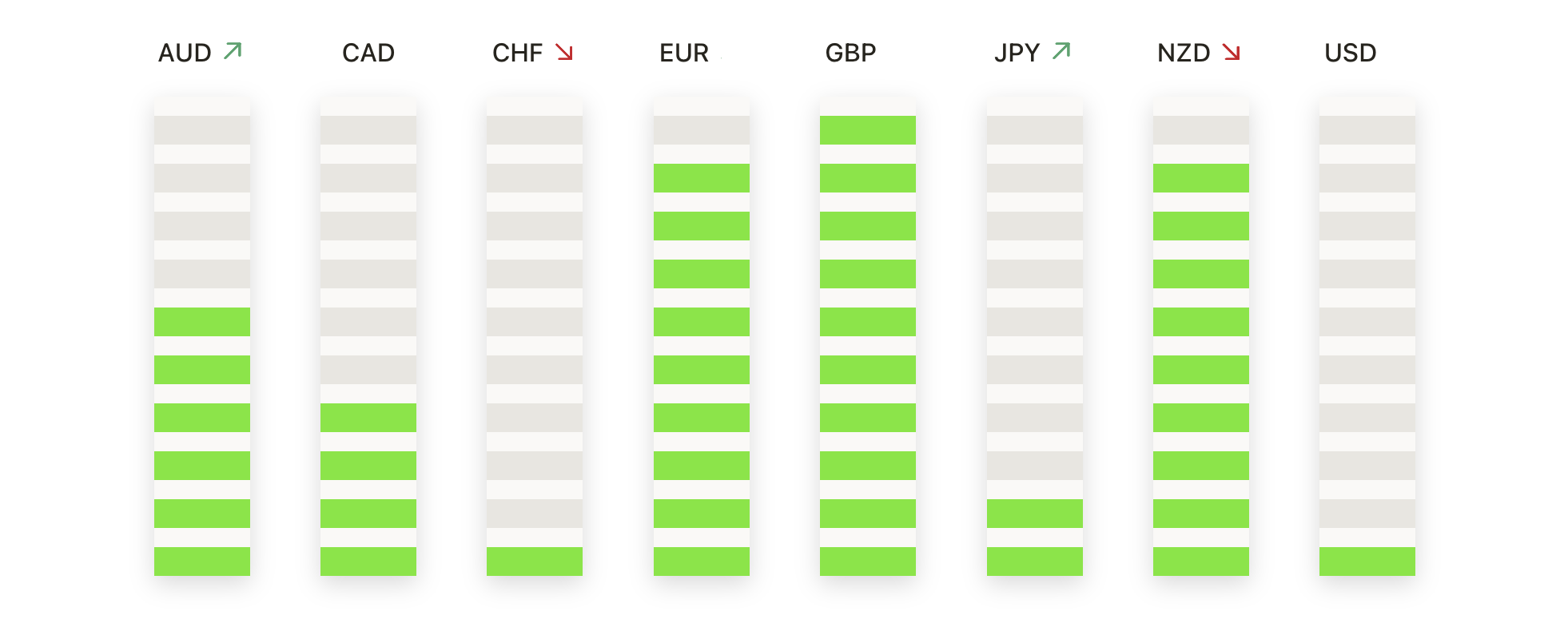The height and width of the screenshot is (631, 1568).
Task: Click the CHF currency label
Action: pos(517,54)
